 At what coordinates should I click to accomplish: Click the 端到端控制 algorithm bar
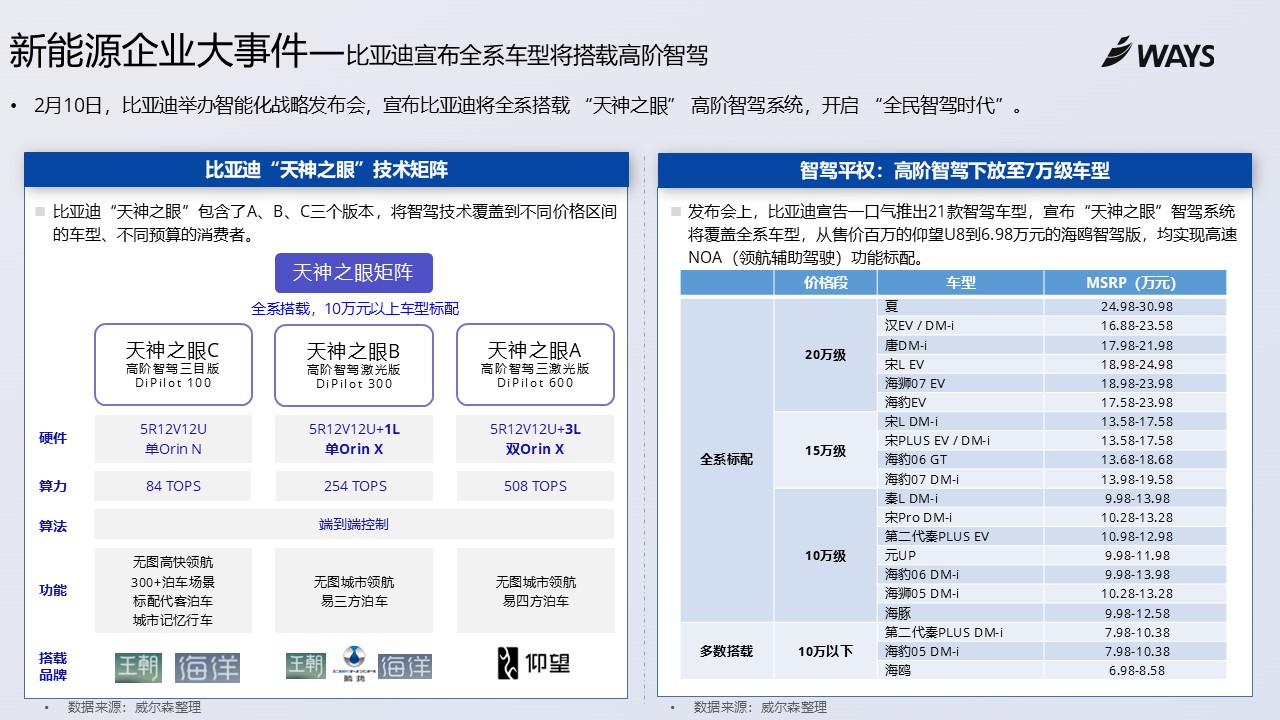(354, 524)
